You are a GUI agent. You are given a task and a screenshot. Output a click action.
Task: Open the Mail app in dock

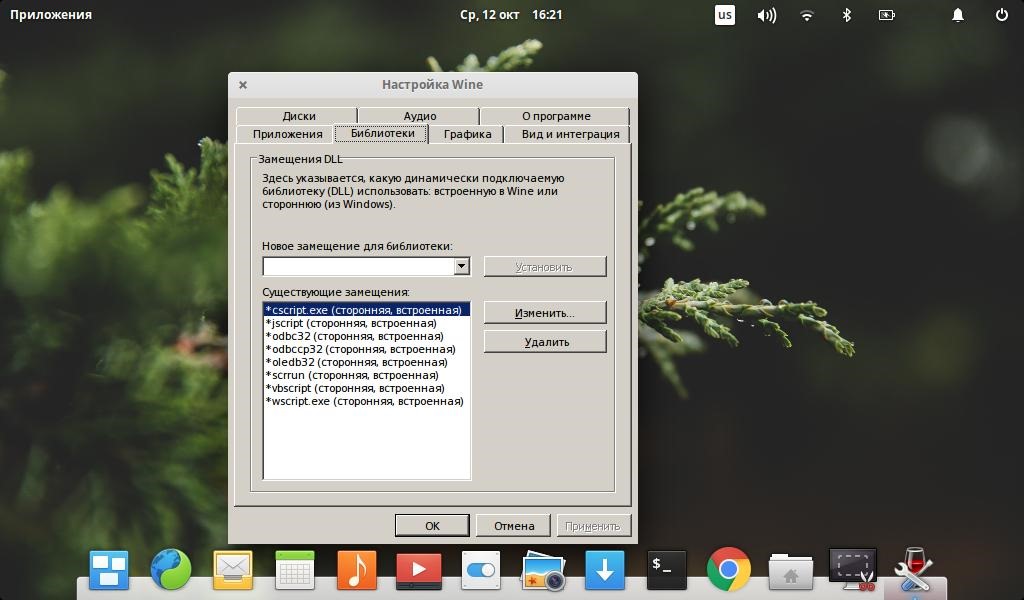tap(232, 570)
